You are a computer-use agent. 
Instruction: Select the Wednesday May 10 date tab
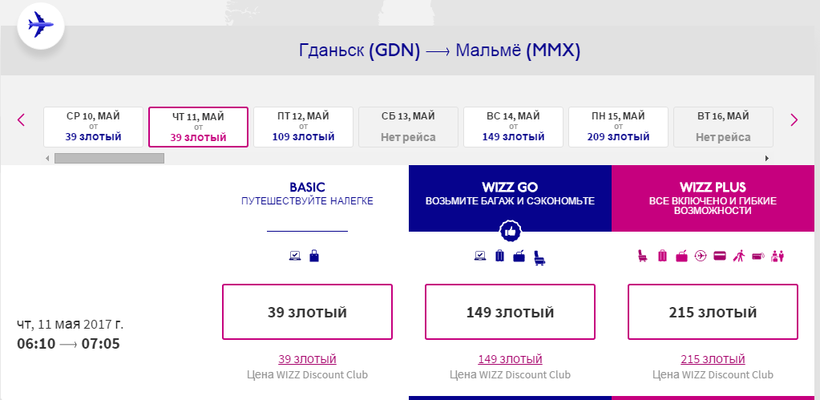(93, 126)
